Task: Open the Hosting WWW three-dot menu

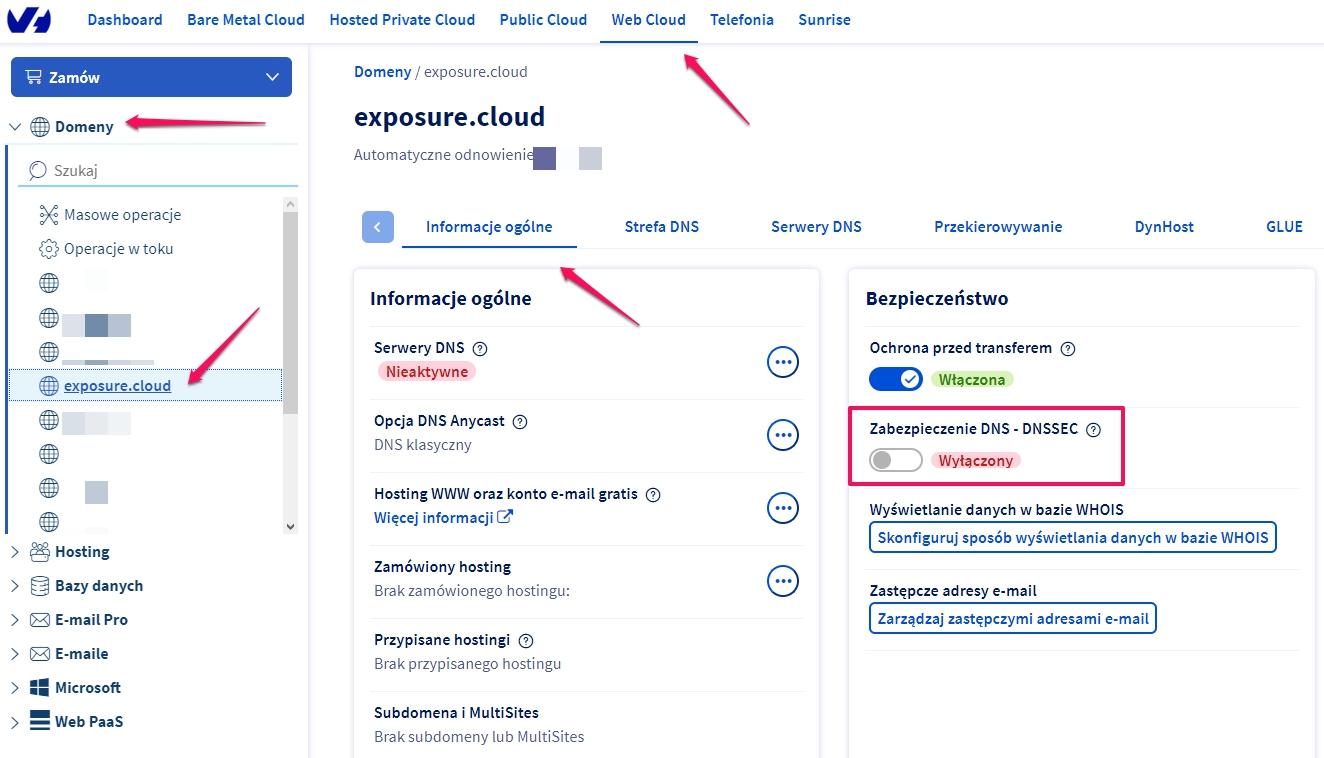Action: point(783,508)
